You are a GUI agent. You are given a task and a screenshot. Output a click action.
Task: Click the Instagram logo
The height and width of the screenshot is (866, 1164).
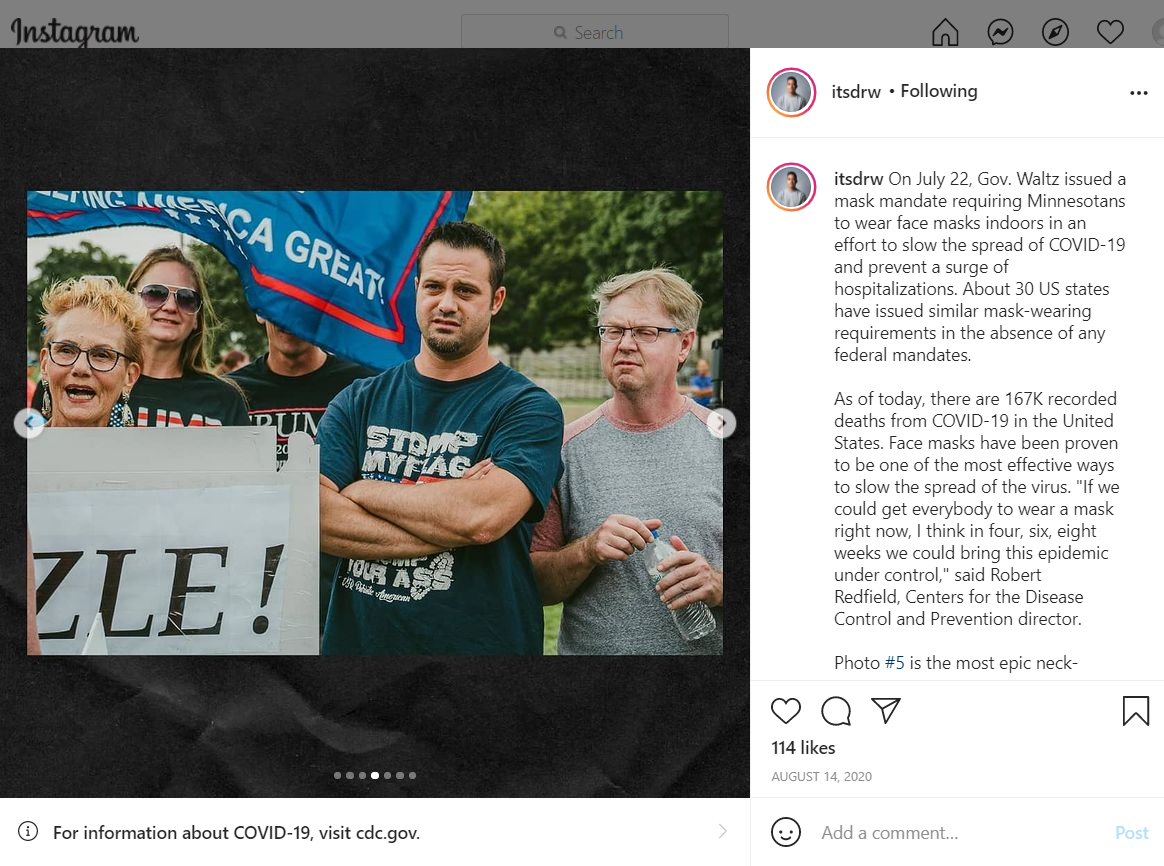click(x=74, y=32)
